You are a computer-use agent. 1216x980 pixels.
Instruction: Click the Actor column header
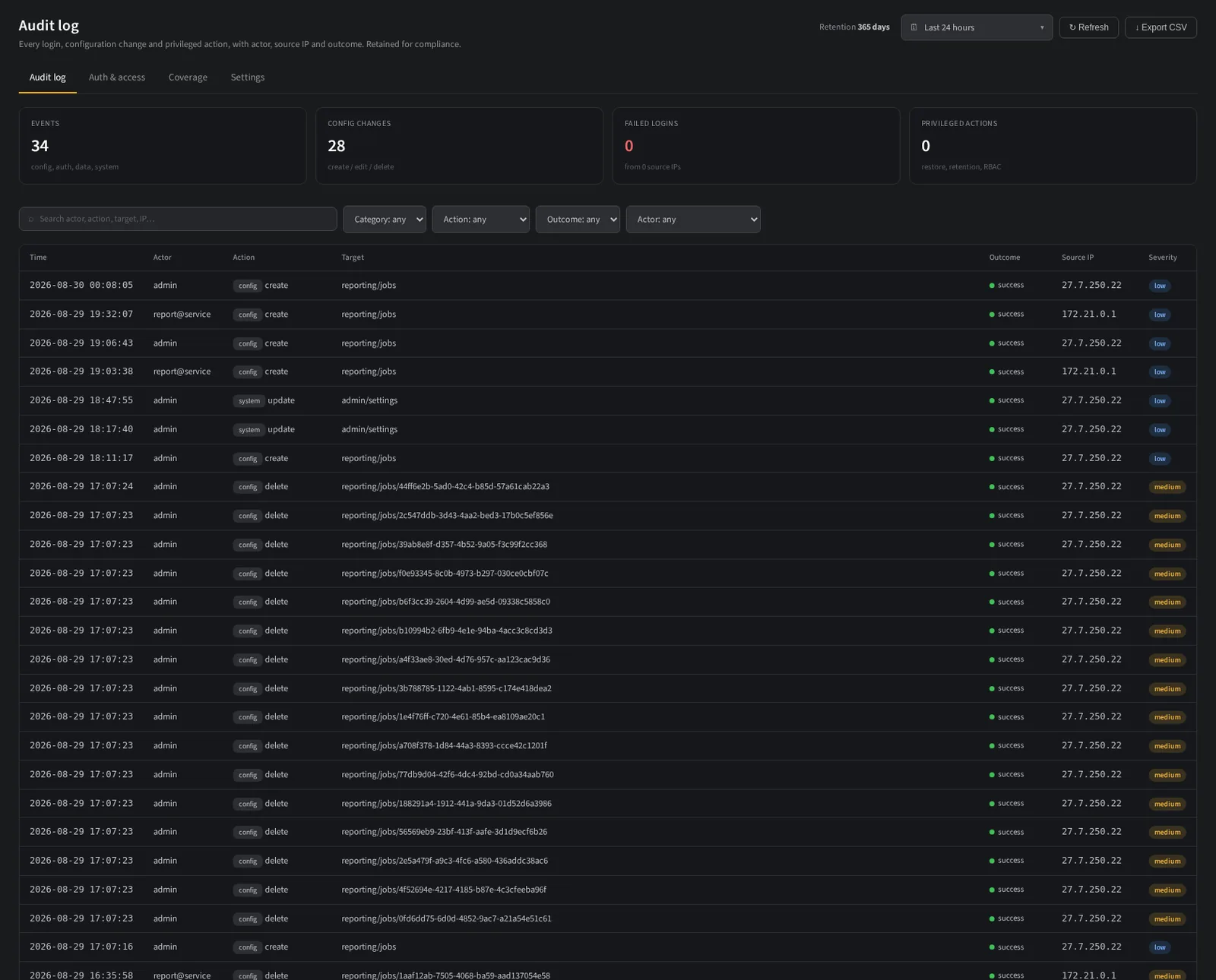tap(163, 258)
